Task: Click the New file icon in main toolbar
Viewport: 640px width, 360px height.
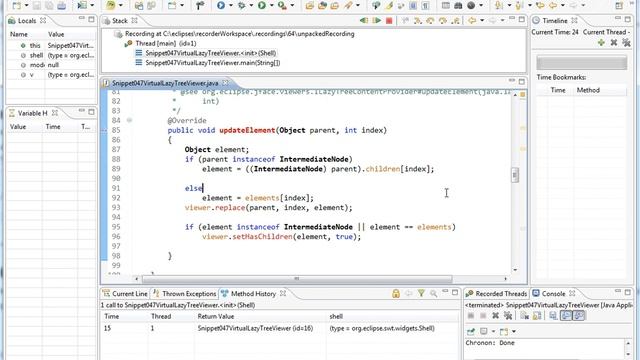Action: [x=17, y=5]
